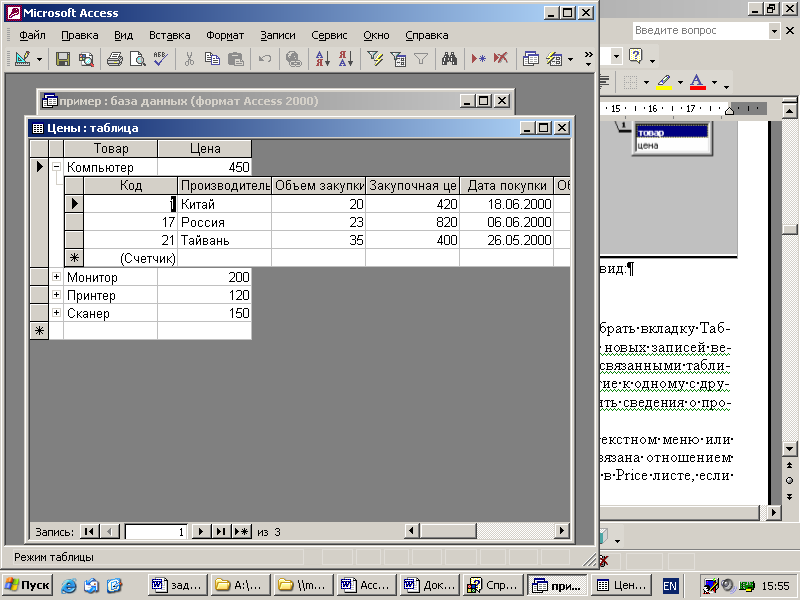Click the file Search icon

86,59
